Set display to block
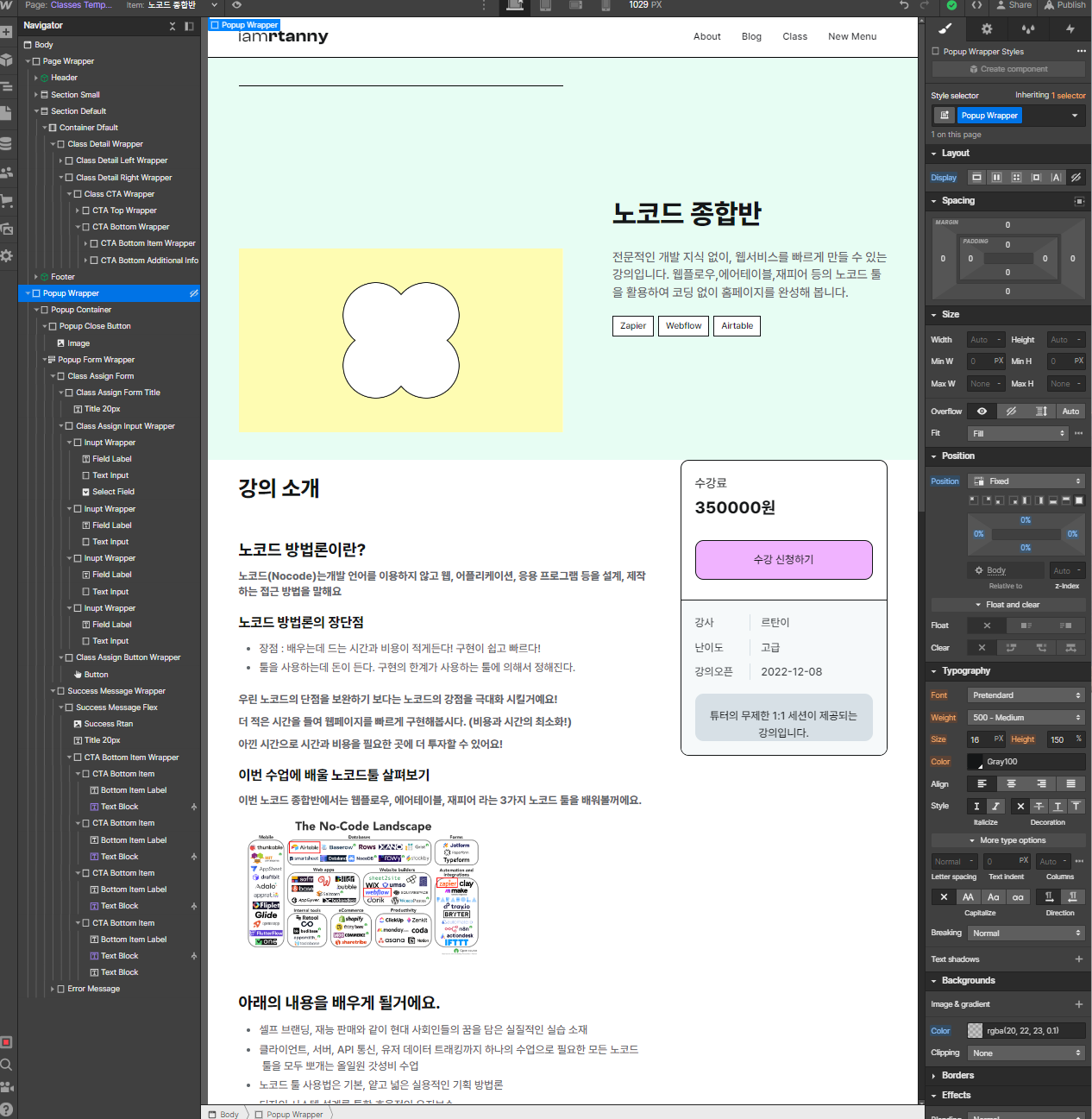The height and width of the screenshot is (1119, 1092). [x=976, y=177]
